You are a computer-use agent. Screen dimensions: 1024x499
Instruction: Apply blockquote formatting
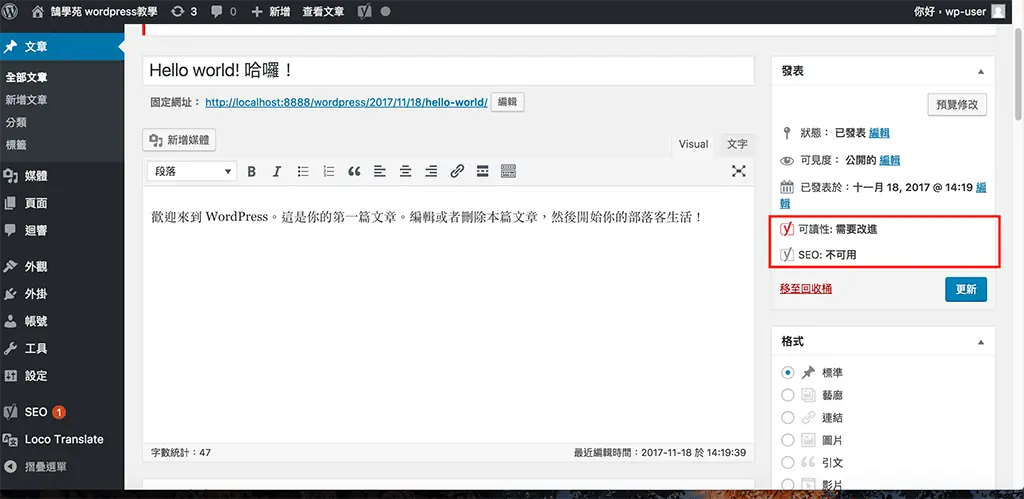[x=355, y=171]
